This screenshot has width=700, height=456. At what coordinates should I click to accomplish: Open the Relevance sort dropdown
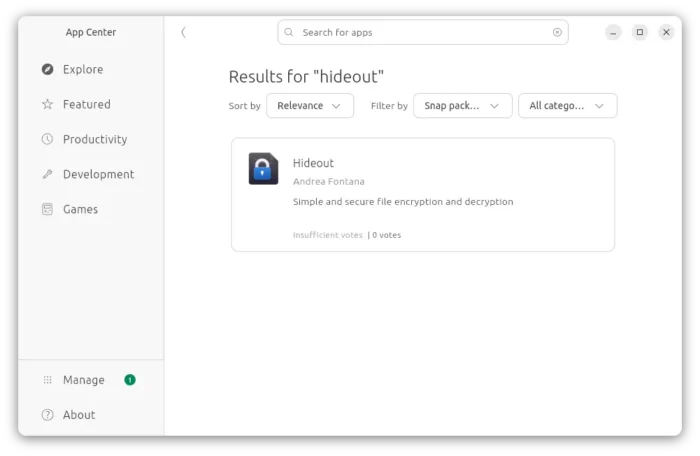click(x=310, y=106)
